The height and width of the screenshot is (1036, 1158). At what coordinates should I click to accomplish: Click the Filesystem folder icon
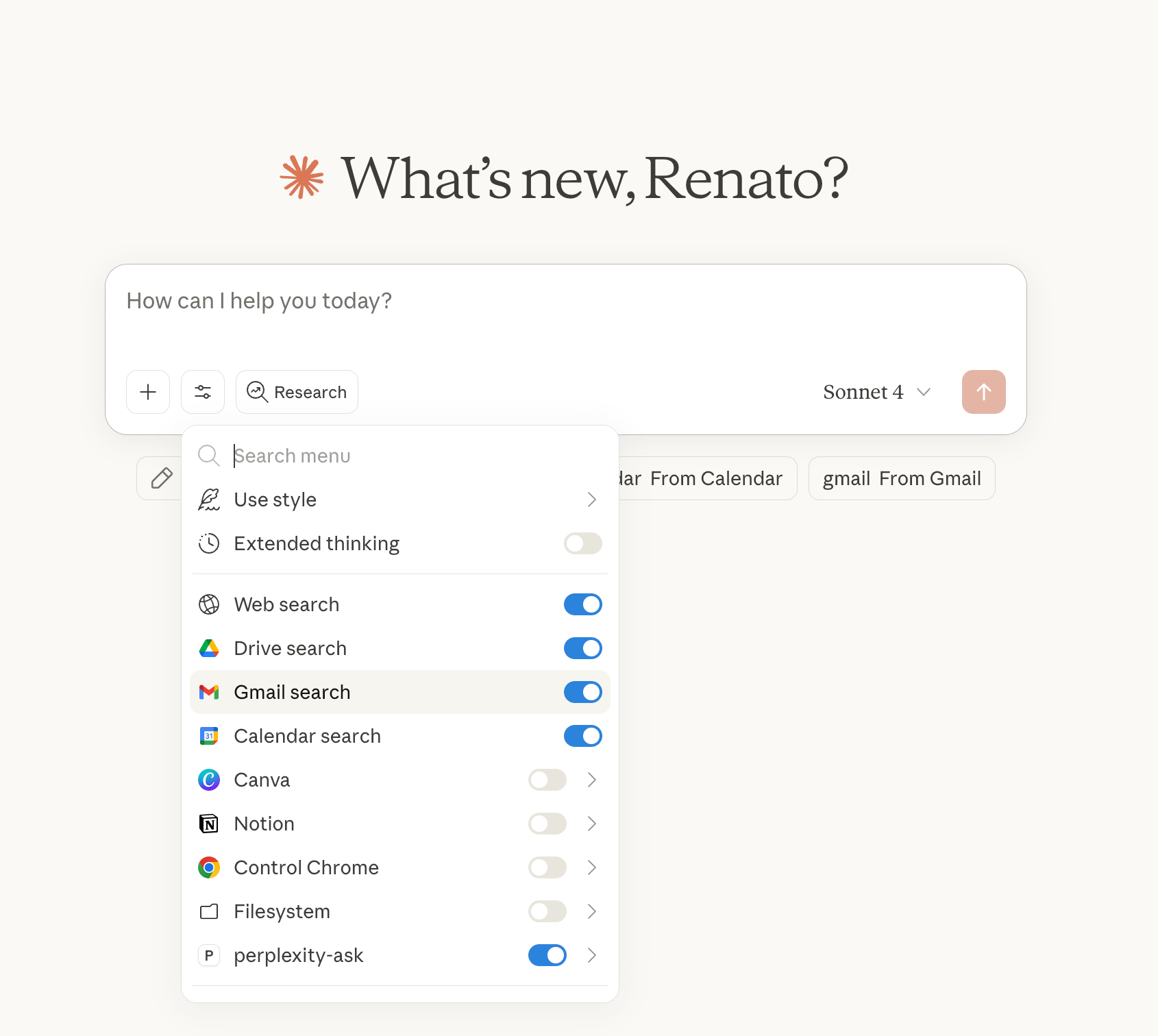tap(209, 911)
